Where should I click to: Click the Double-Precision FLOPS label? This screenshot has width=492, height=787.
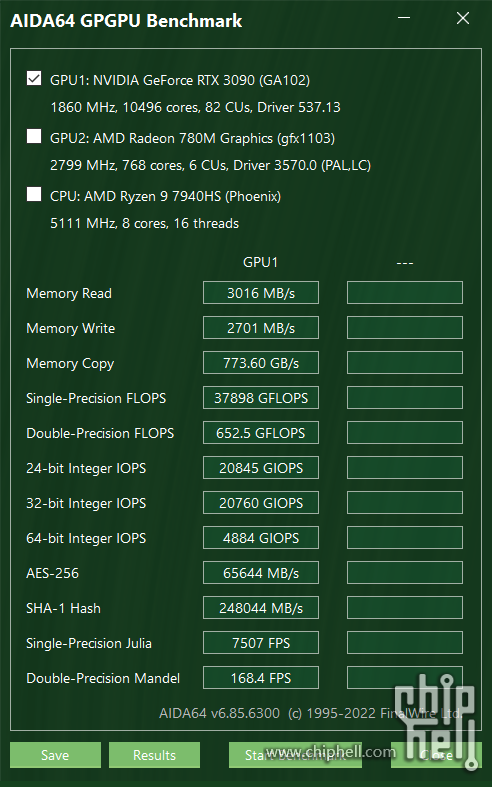tap(100, 433)
